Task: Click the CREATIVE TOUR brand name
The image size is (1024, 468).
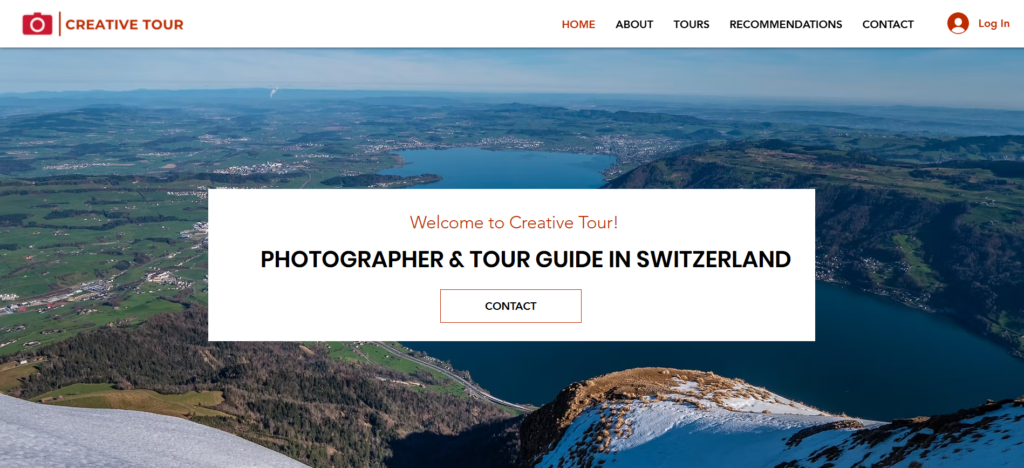Action: [x=124, y=25]
